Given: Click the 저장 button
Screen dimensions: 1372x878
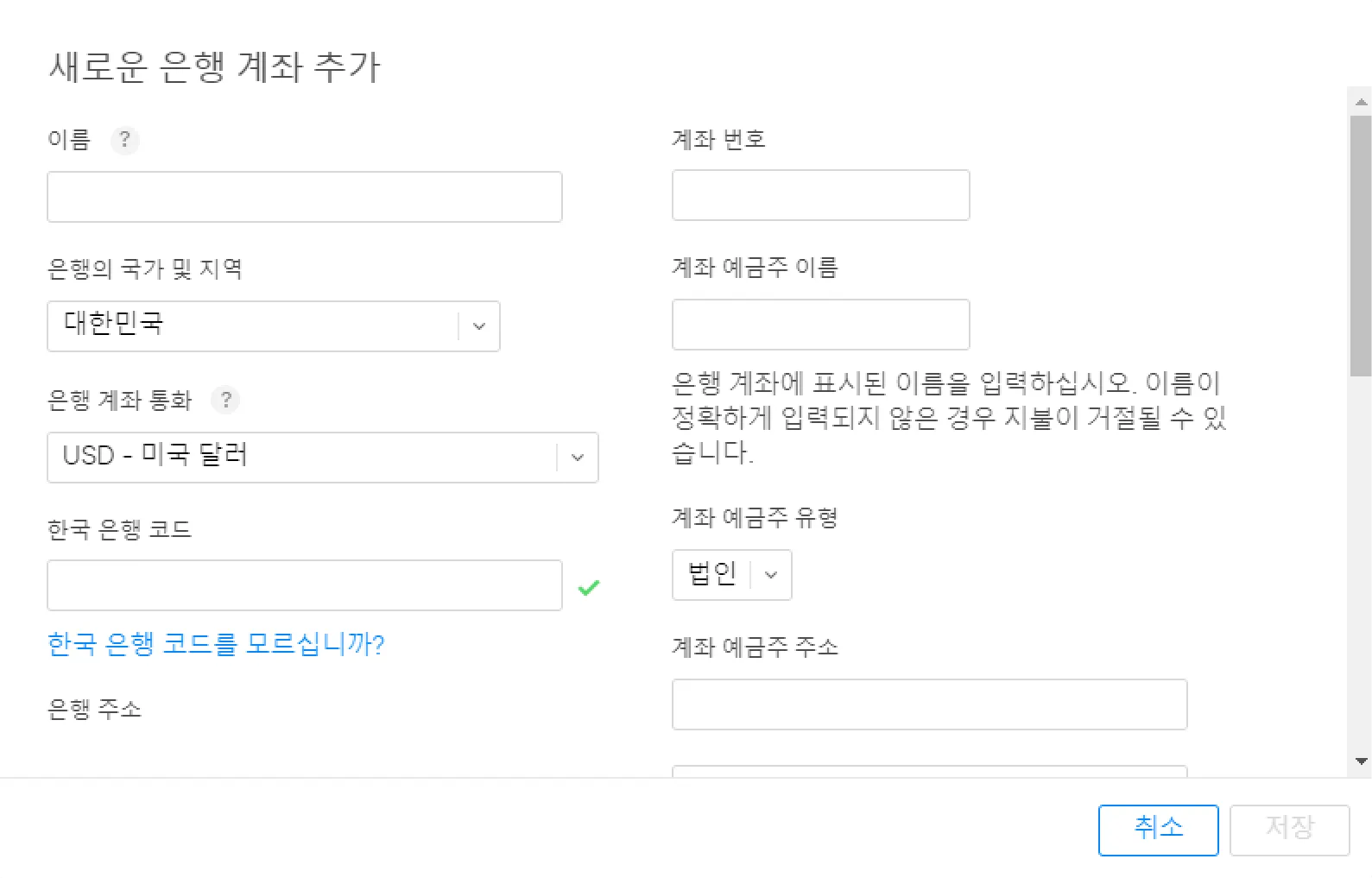Looking at the screenshot, I should pos(1289,830).
